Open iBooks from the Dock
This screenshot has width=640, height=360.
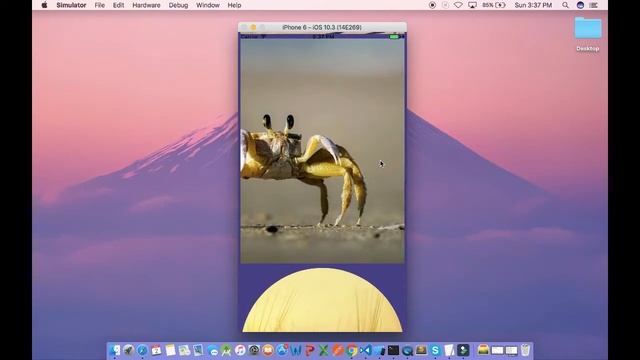click(x=268, y=350)
